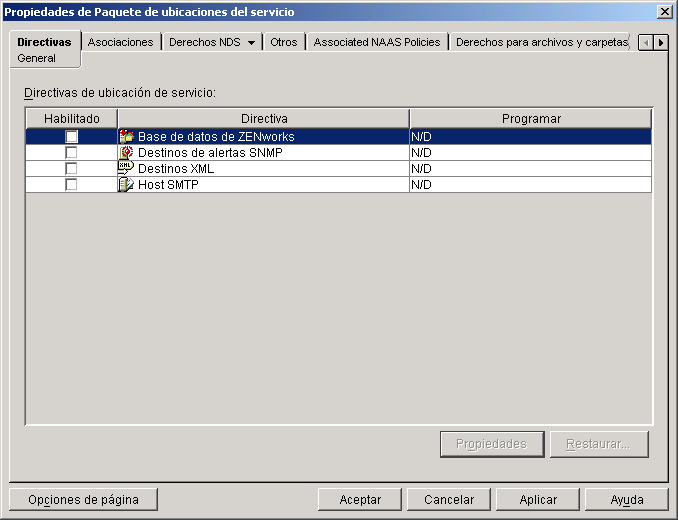Viewport: 678px width, 520px height.
Task: Click Cancelar to dismiss the dialog
Action: pos(449,500)
